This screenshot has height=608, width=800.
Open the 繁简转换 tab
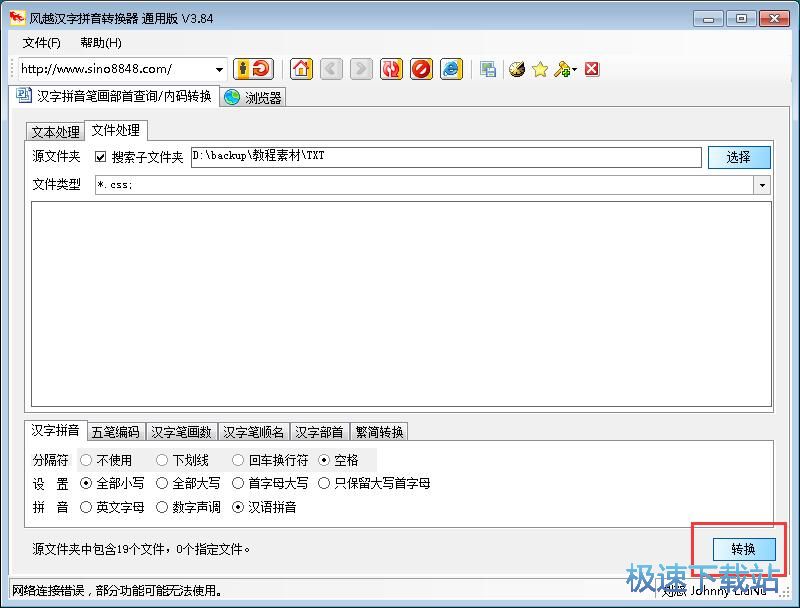click(x=380, y=432)
